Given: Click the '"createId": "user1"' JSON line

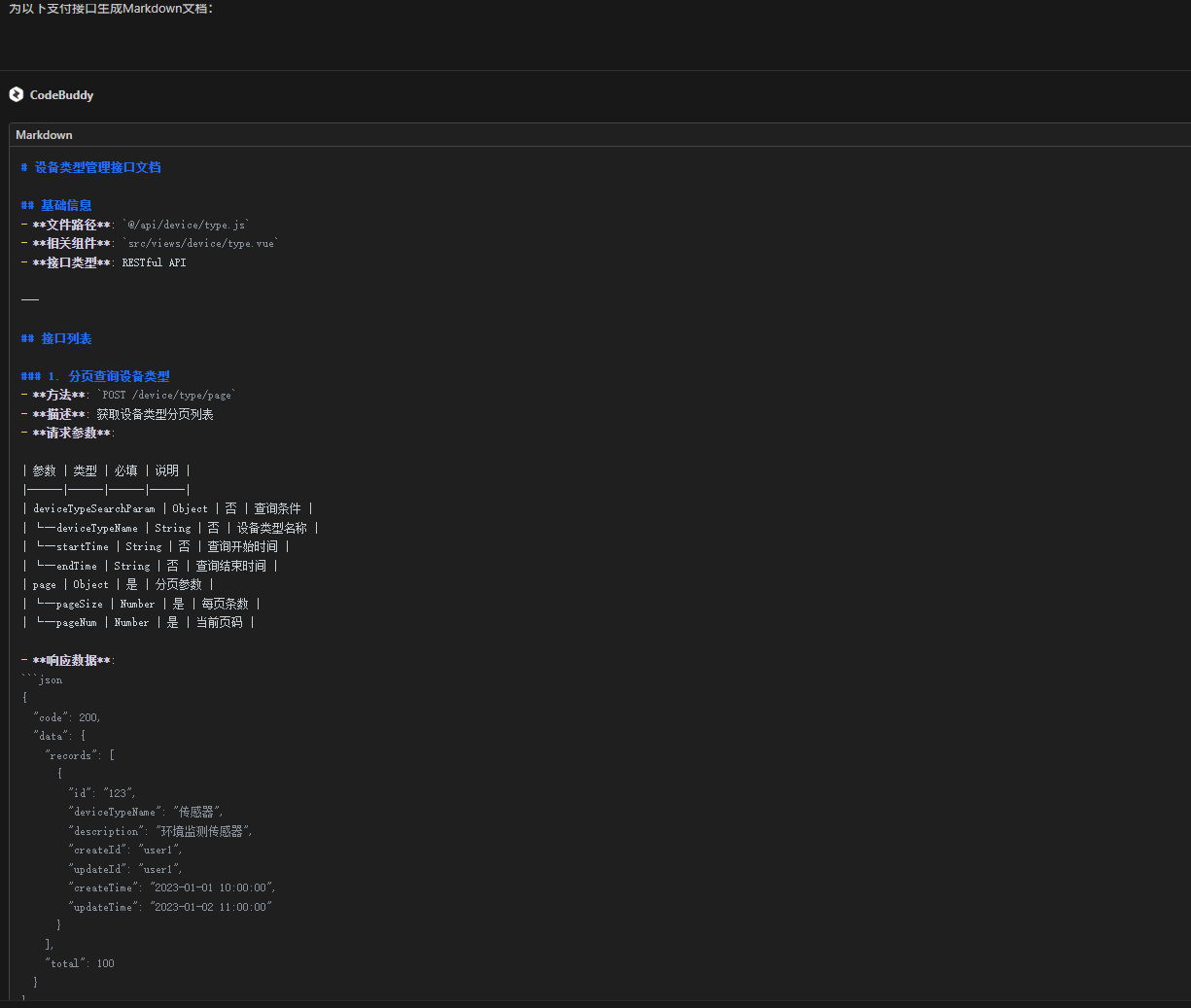Looking at the screenshot, I should point(125,850).
